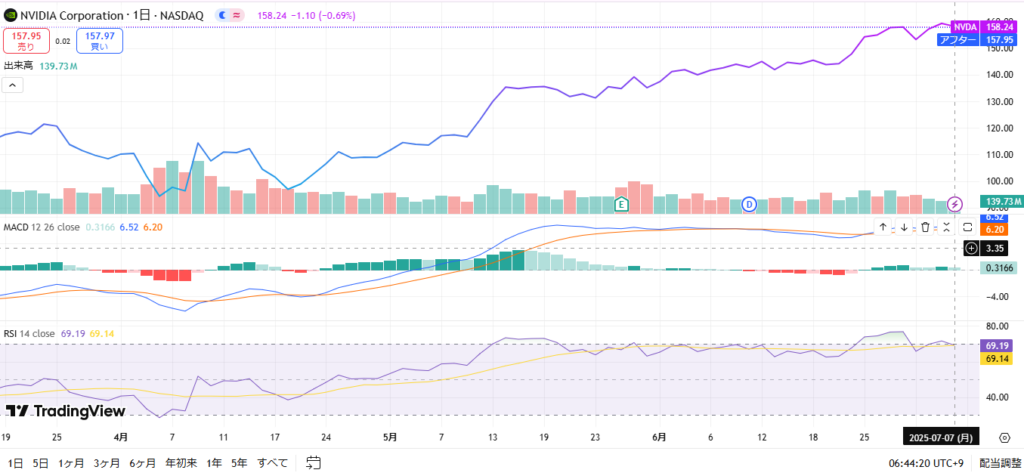The height and width of the screenshot is (476, 1024).
Task: Select the 年初来 time range
Action: pos(181,464)
